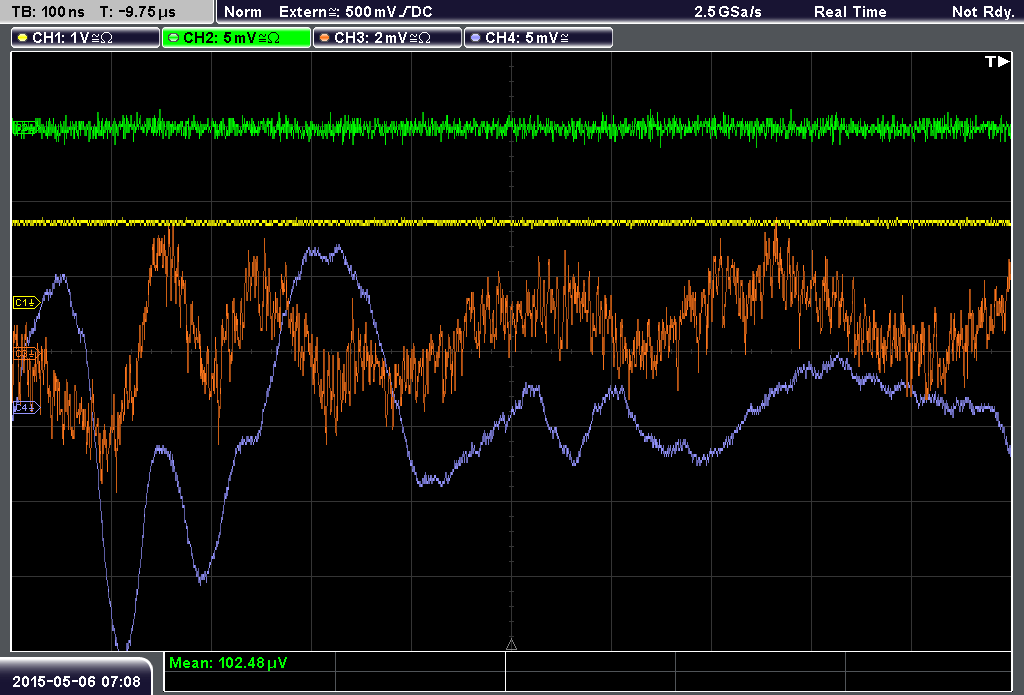Viewport: 1024px width, 695px height.
Task: Click the orange C3 ground level marker
Action: click(x=26, y=353)
